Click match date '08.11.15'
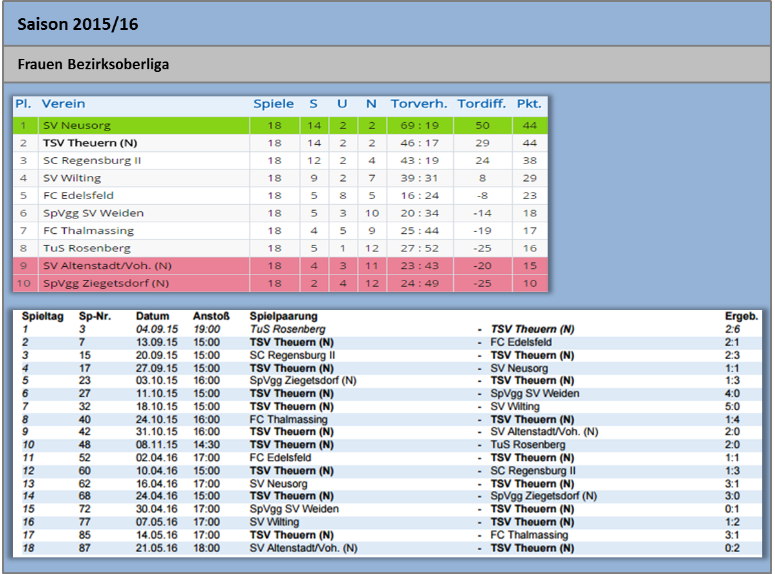 tap(157, 444)
